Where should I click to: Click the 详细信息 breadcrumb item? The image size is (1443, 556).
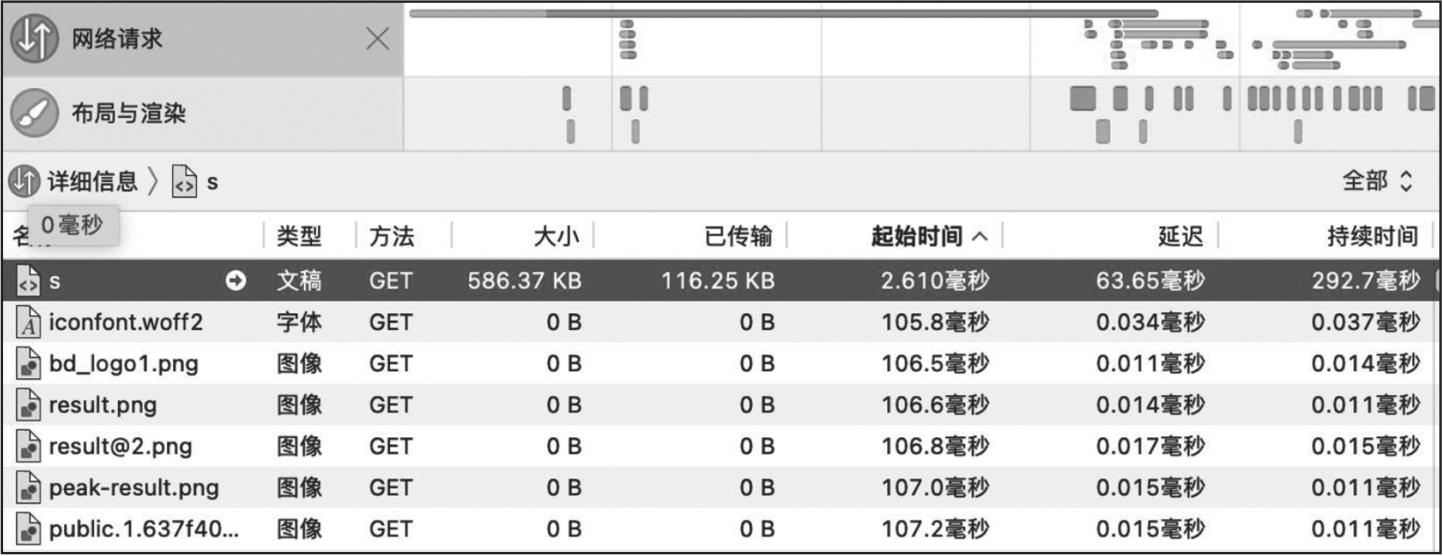pos(91,182)
